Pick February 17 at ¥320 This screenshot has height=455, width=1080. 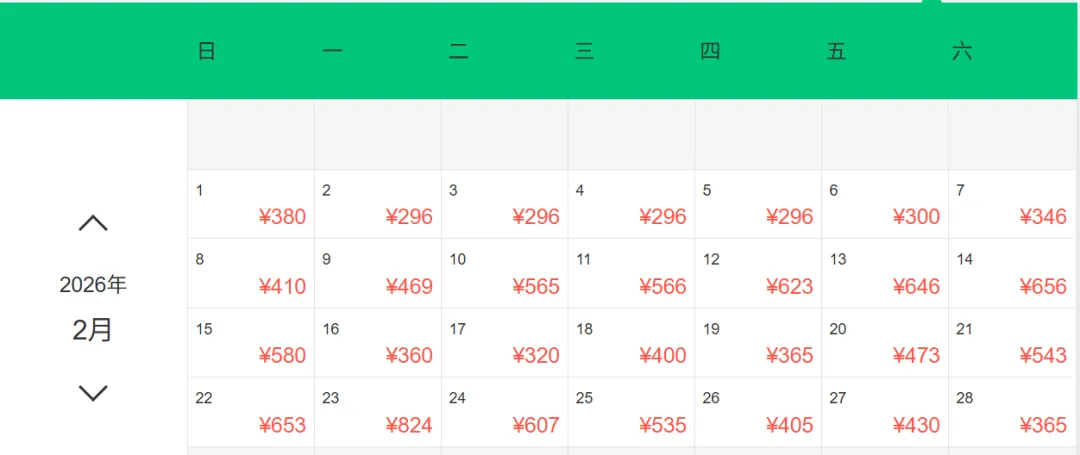(x=505, y=342)
